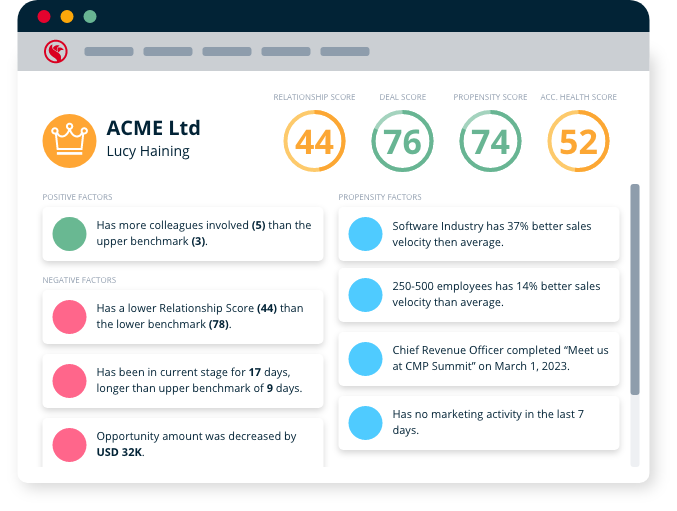
Task: Click the green circle beside colleagues involved factor
Action: coord(70,234)
